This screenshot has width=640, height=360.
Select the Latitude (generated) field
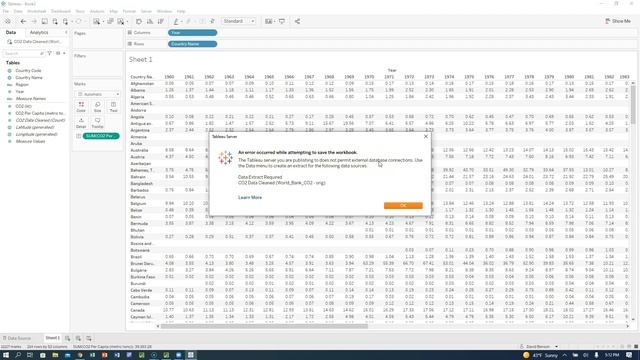pyautogui.click(x=35, y=127)
